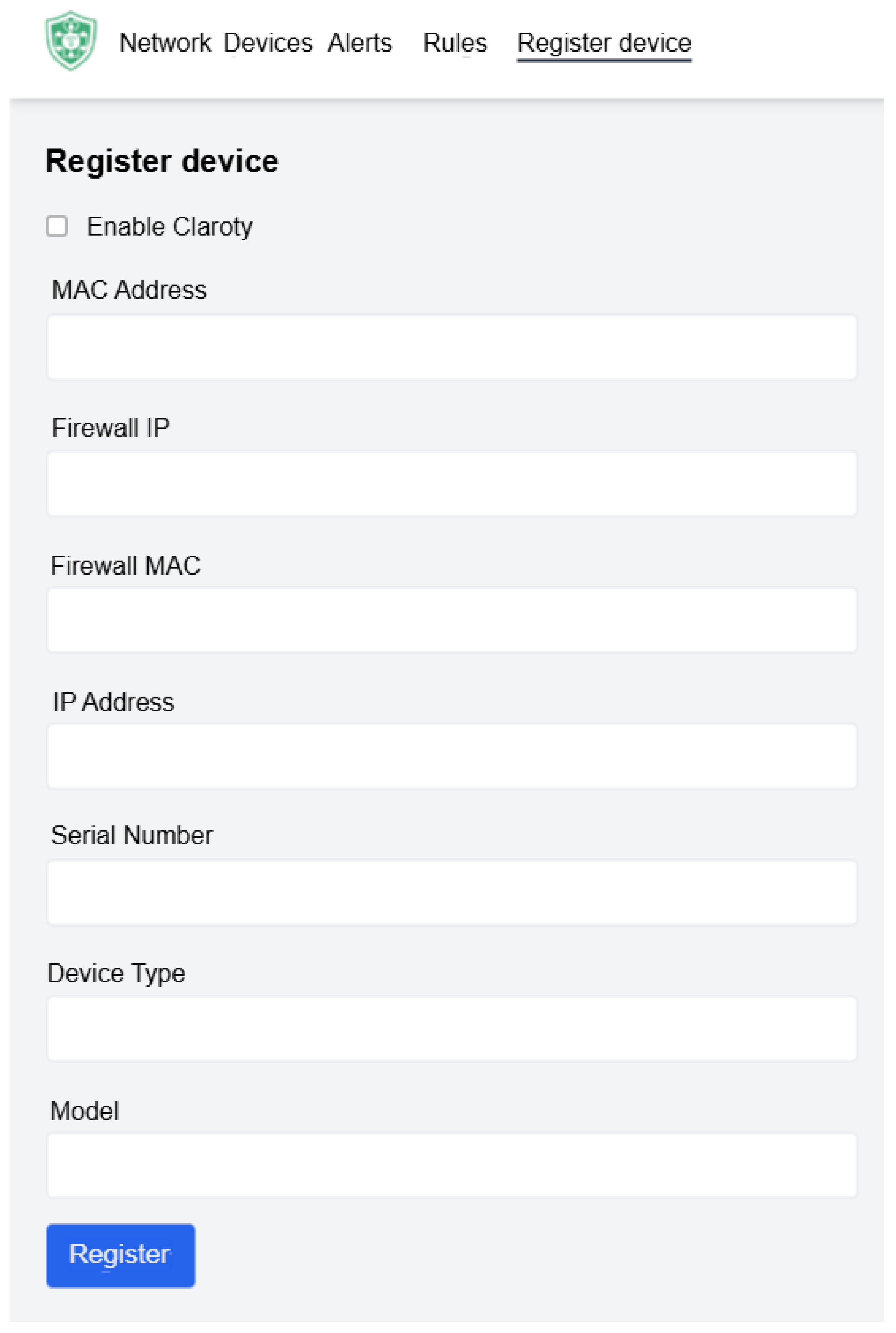Click the Enable Claroty label text
This screenshot has height=1333, width=896.
170,227
